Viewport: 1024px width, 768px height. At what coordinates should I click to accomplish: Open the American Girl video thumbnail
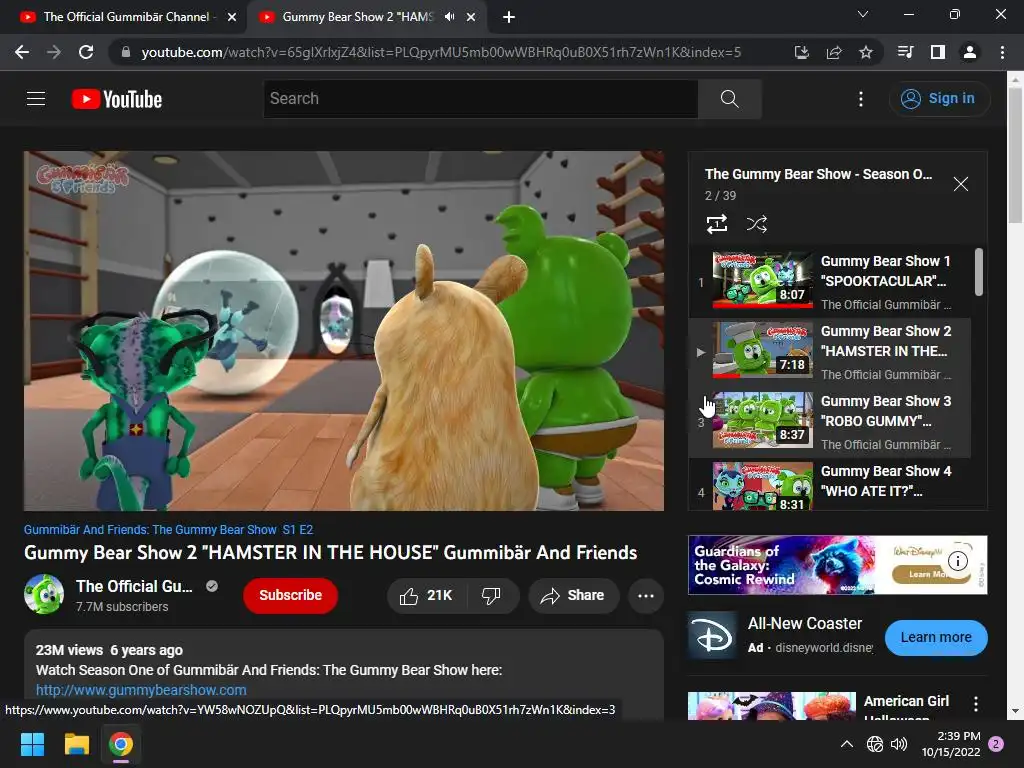772,706
